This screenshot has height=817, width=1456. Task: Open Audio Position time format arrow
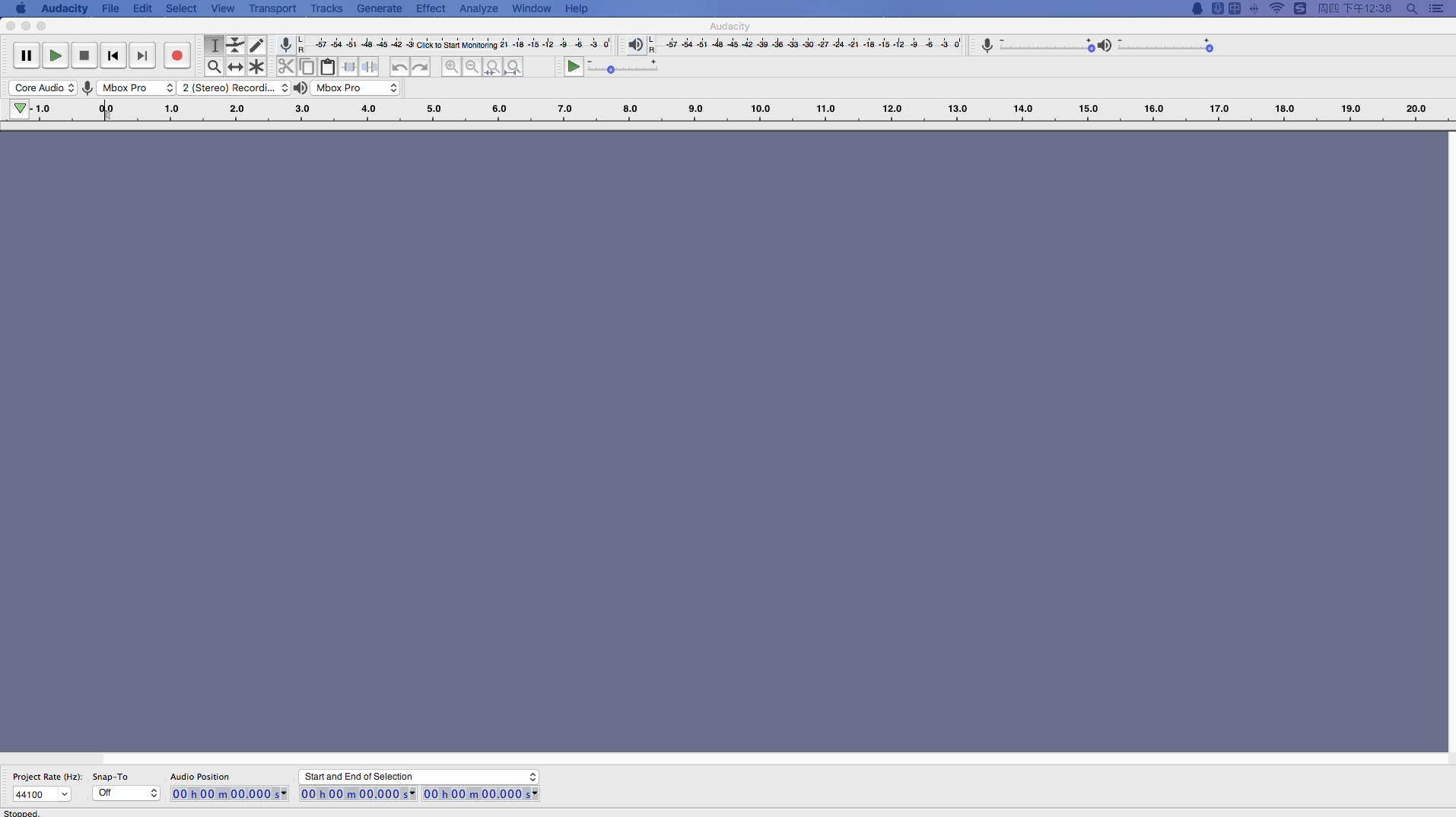click(x=284, y=793)
